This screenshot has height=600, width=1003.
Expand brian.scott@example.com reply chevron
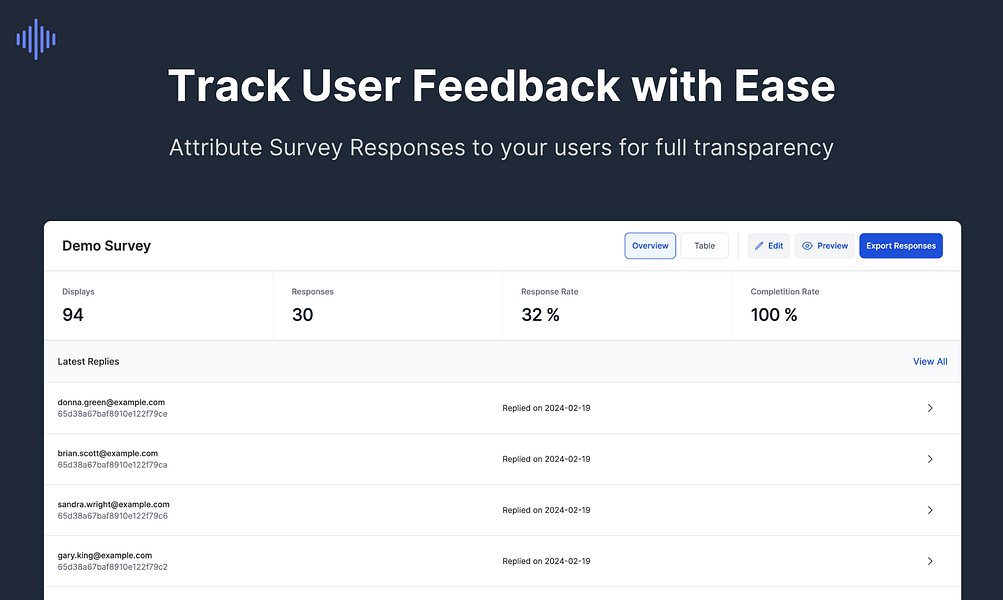click(930, 459)
